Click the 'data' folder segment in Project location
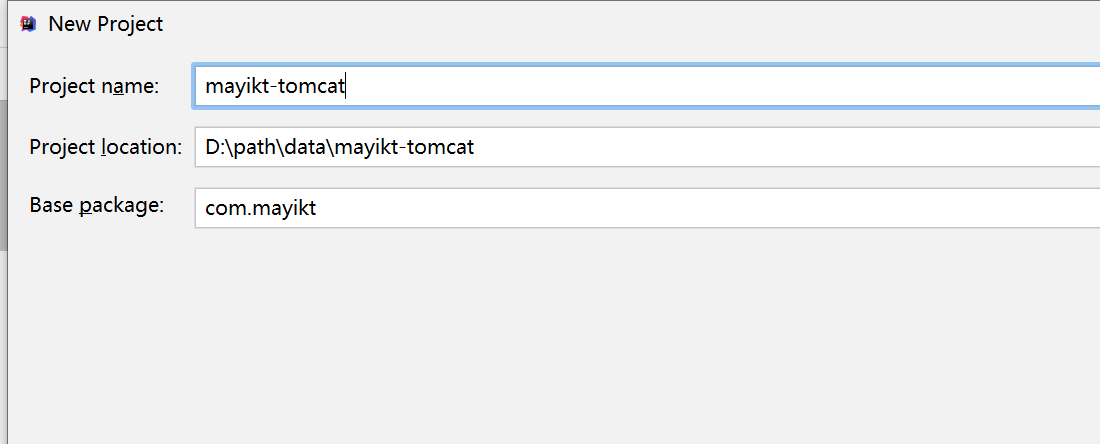The height and width of the screenshot is (444, 1100). tap(307, 148)
